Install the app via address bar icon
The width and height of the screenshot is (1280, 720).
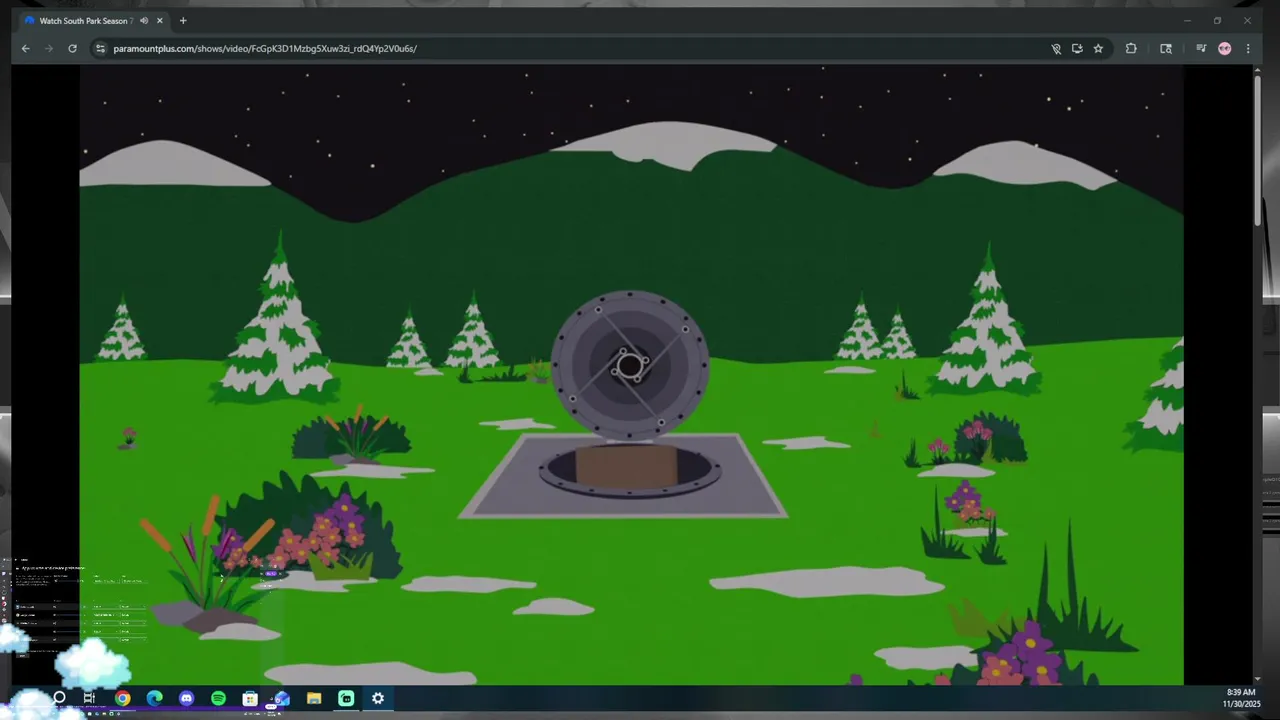(x=1077, y=48)
